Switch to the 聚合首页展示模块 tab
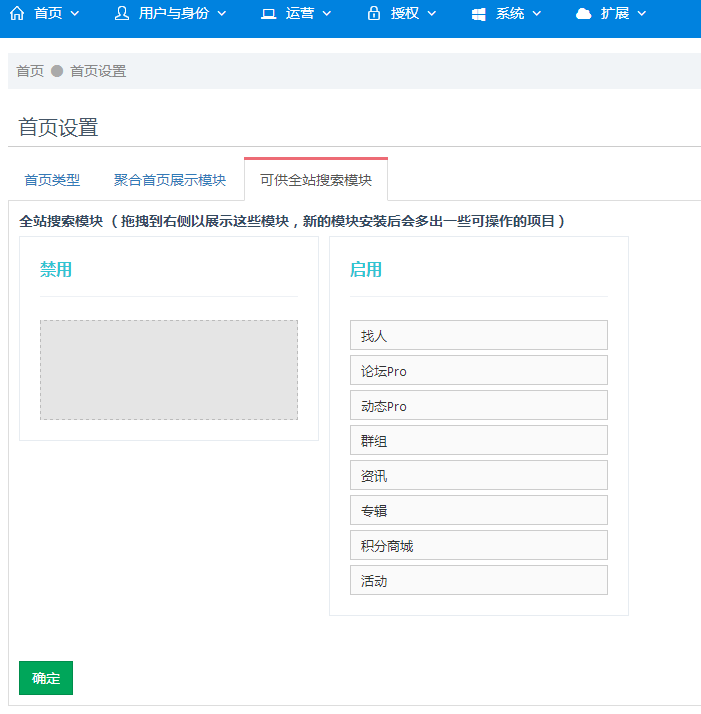Screen dimensions: 701x714 click(x=169, y=180)
